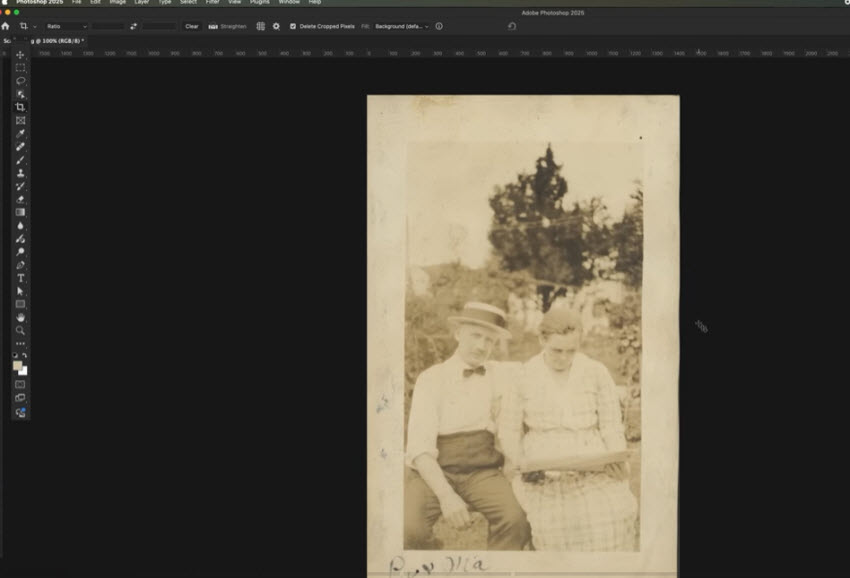Screen dimensions: 850x578
Task: Choose the Eraser tool
Action: [18, 197]
